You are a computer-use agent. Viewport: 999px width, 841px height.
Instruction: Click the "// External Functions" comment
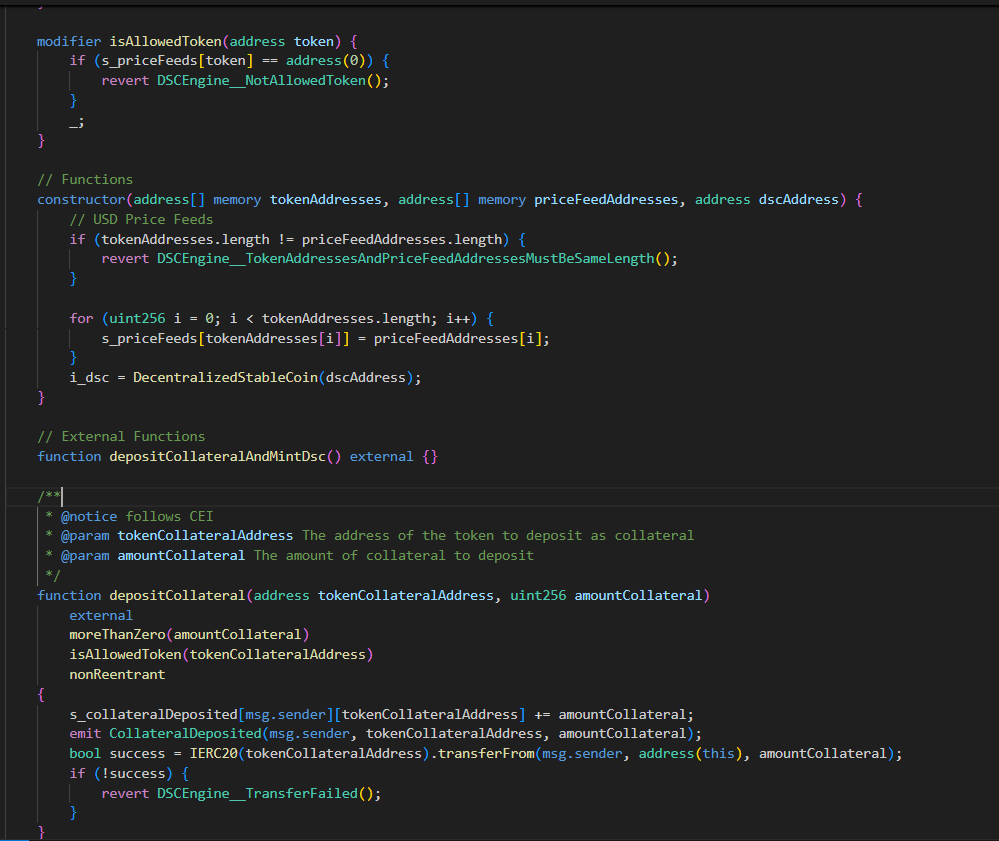pyautogui.click(x=121, y=437)
